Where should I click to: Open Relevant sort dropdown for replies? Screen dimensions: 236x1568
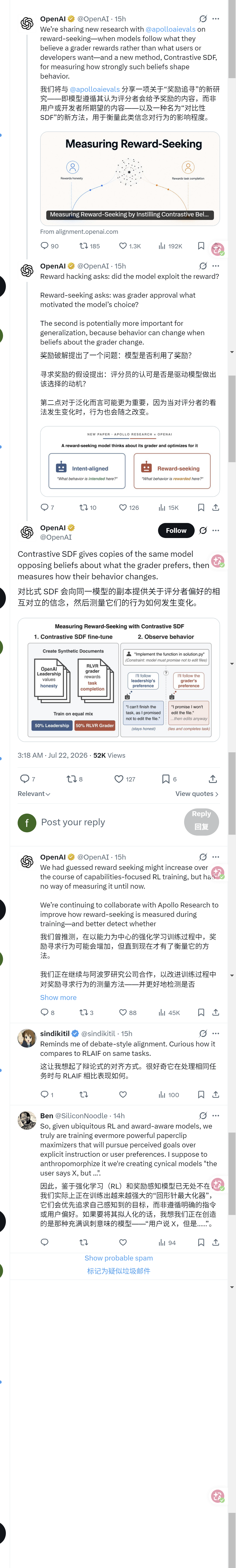34,794
